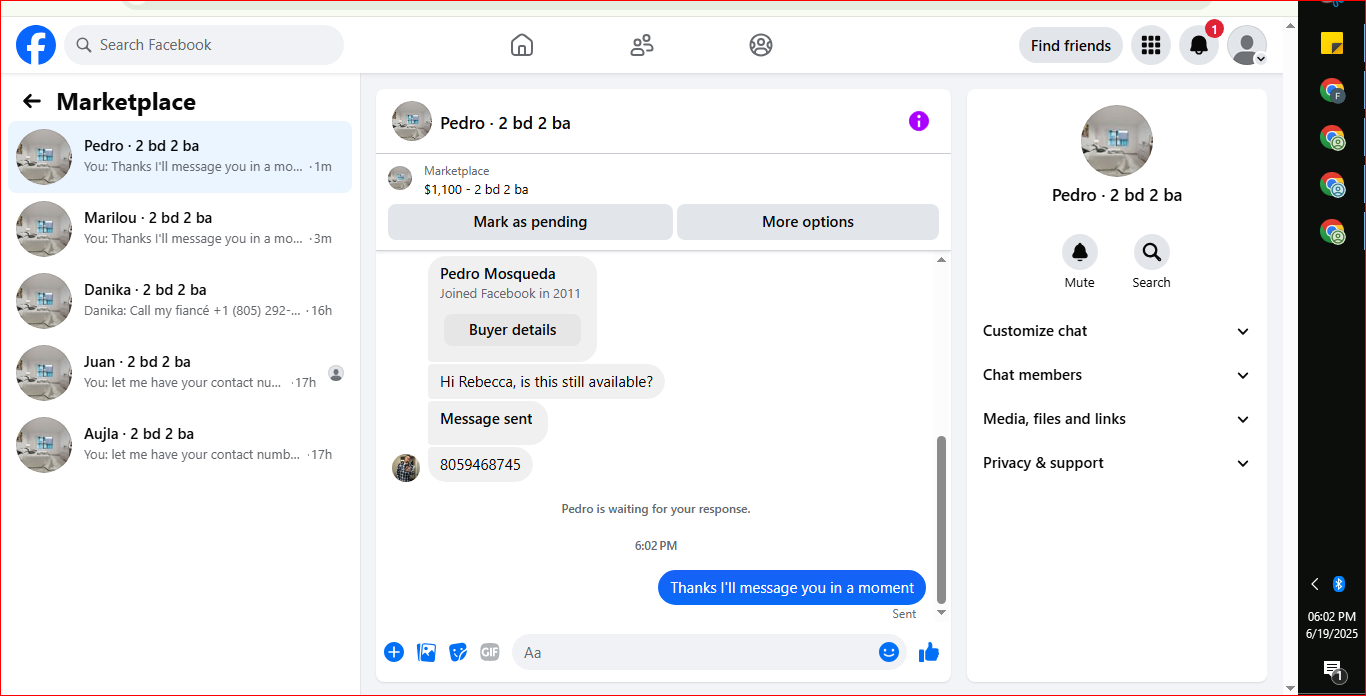Open the Windows notification center icon
Image resolution: width=1366 pixels, height=696 pixels.
[1332, 670]
